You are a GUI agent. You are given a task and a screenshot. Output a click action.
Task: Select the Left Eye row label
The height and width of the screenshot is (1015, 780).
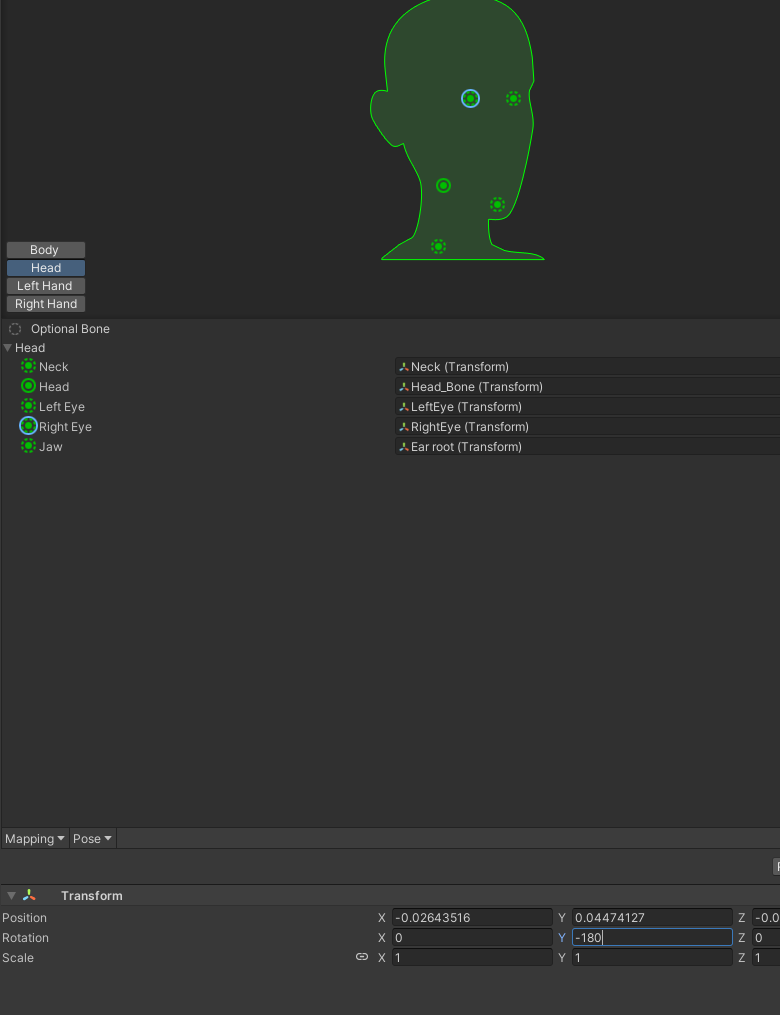click(x=61, y=407)
